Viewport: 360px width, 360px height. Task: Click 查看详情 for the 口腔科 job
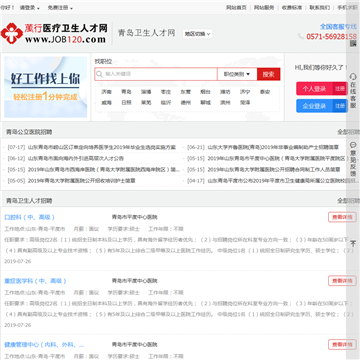342,217
